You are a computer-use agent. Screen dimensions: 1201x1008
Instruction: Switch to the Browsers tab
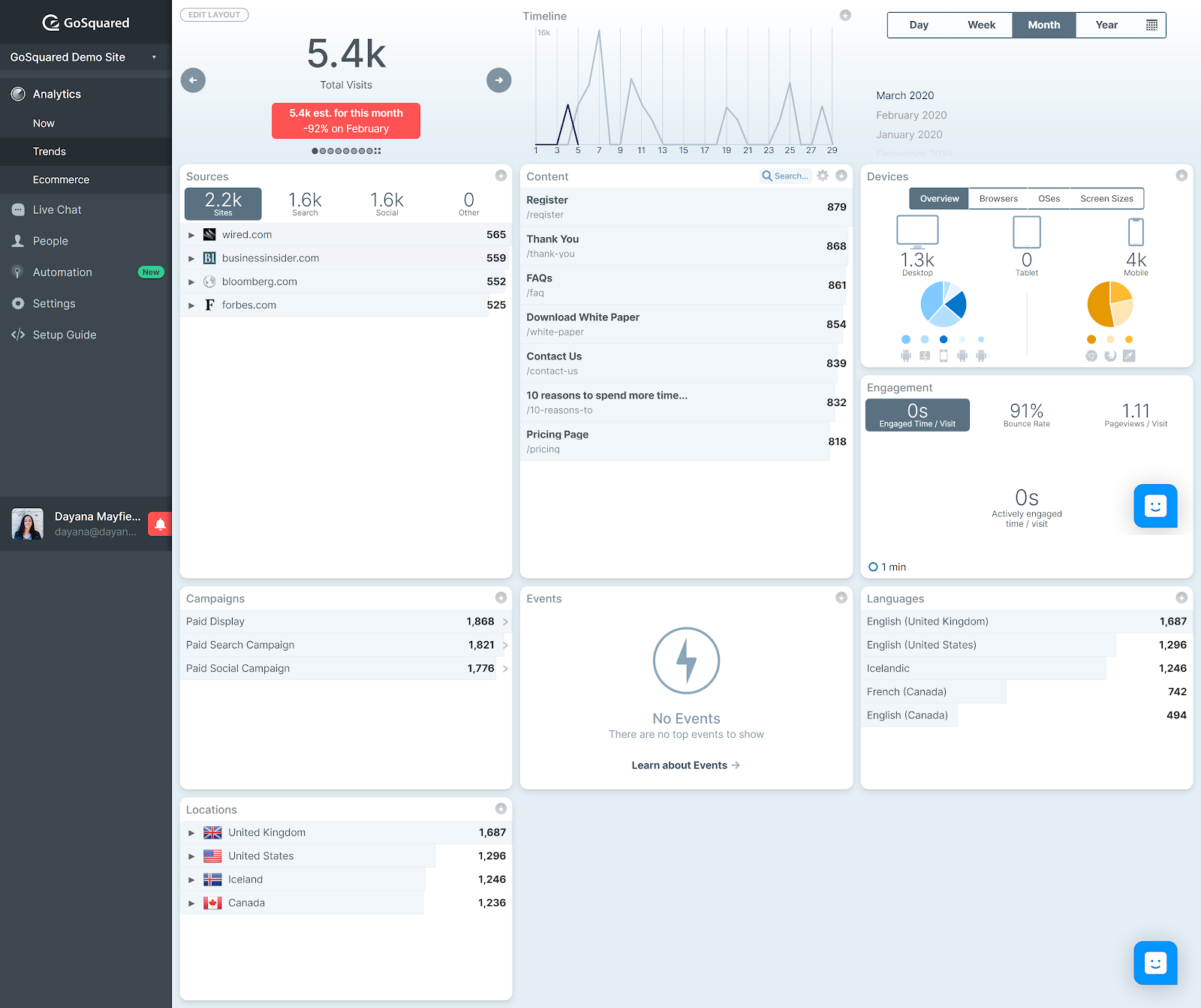click(998, 199)
